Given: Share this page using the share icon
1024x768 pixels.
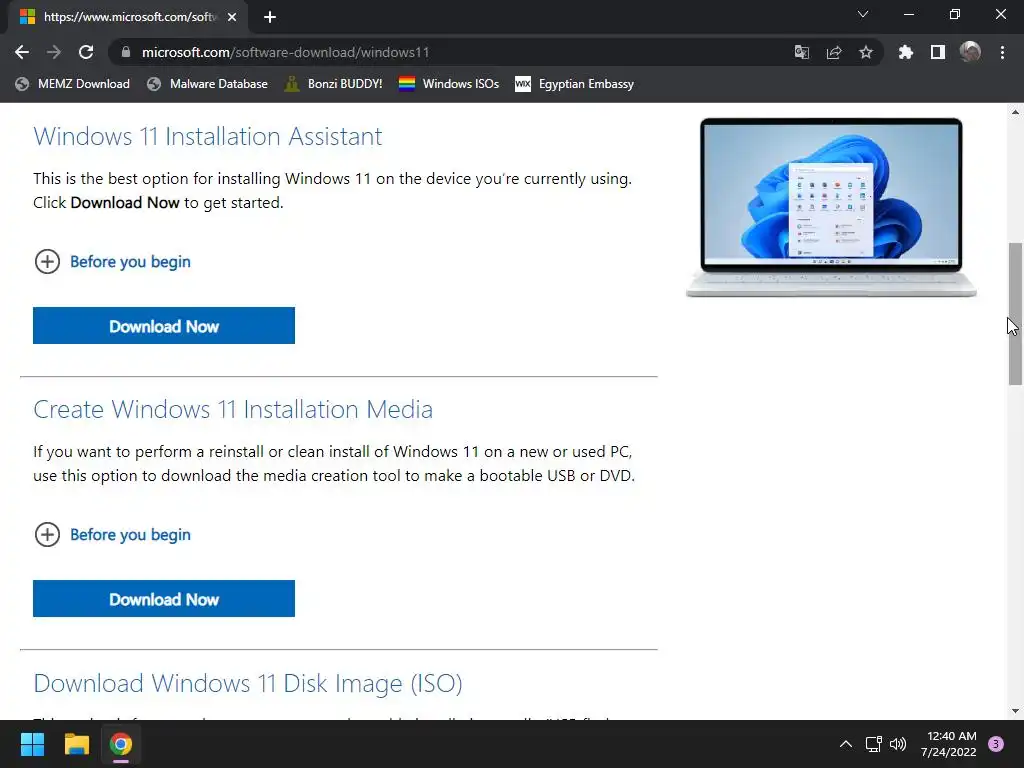Looking at the screenshot, I should [x=833, y=52].
